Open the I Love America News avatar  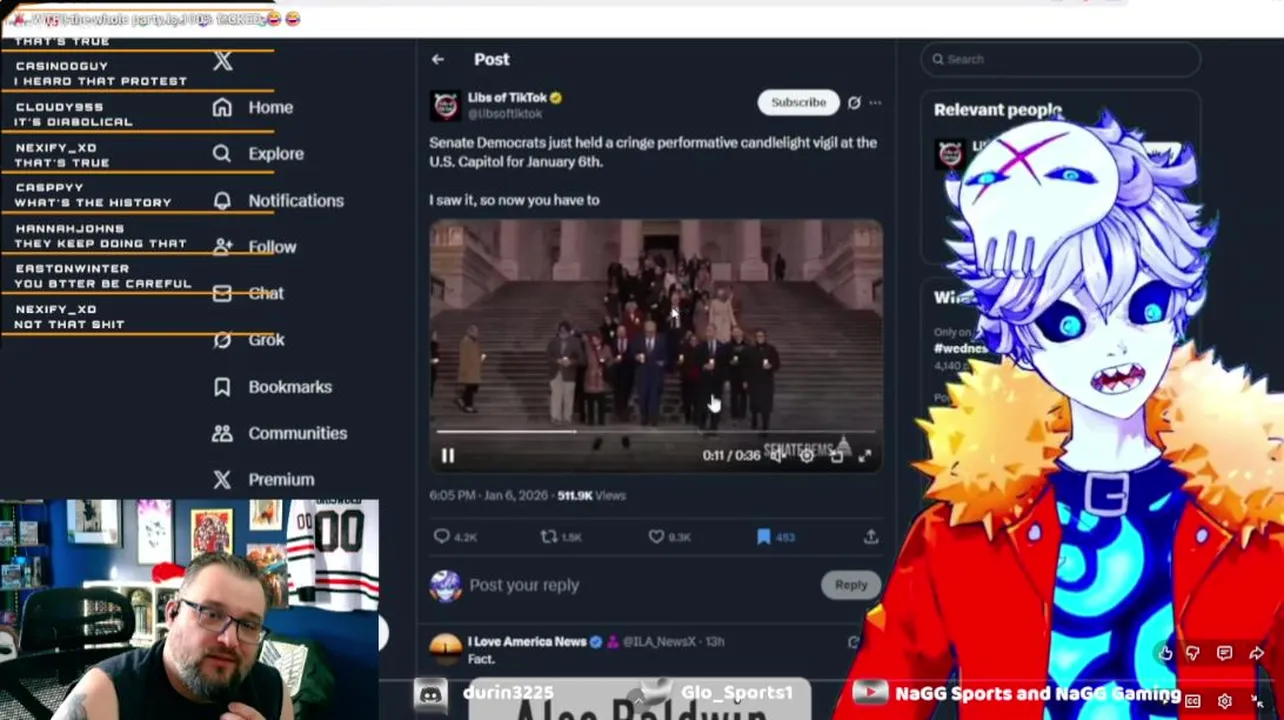click(446, 649)
